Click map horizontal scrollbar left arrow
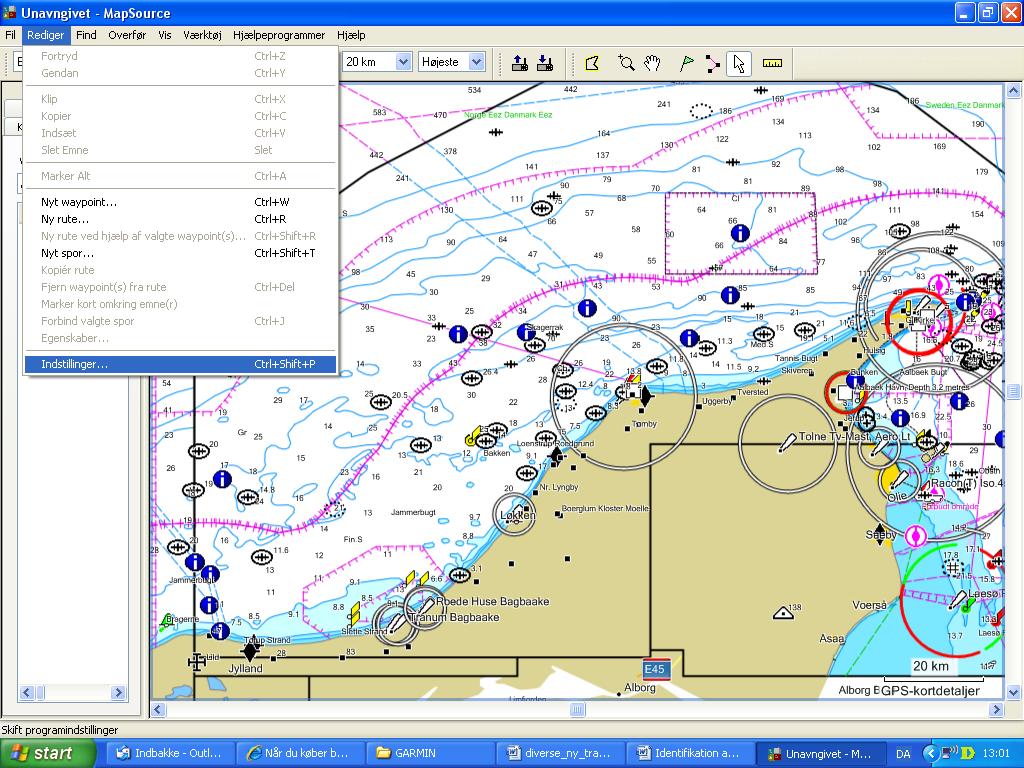Image resolution: width=1024 pixels, height=768 pixels. [157, 709]
